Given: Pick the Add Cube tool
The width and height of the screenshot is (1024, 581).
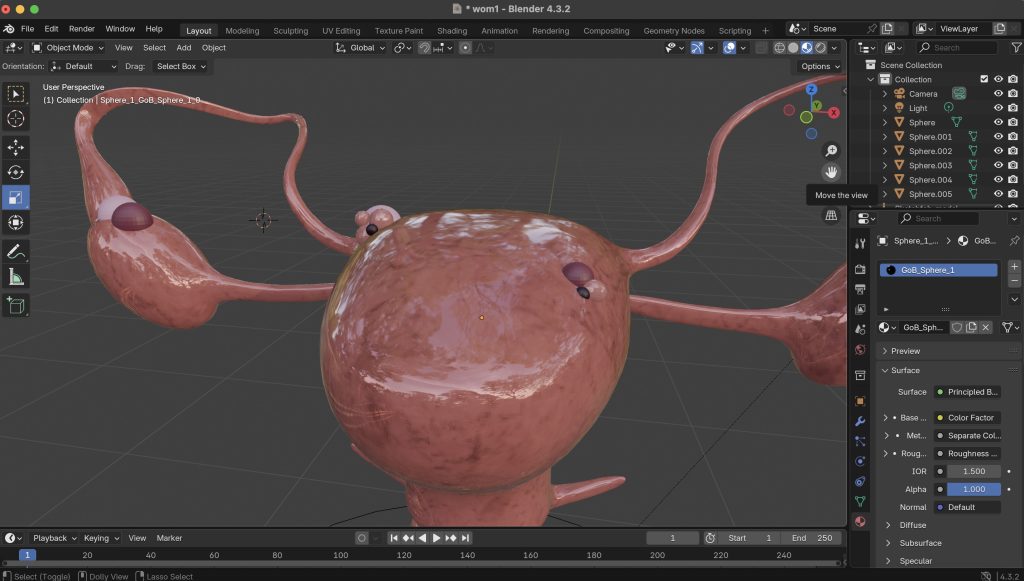Looking at the screenshot, I should tap(16, 305).
